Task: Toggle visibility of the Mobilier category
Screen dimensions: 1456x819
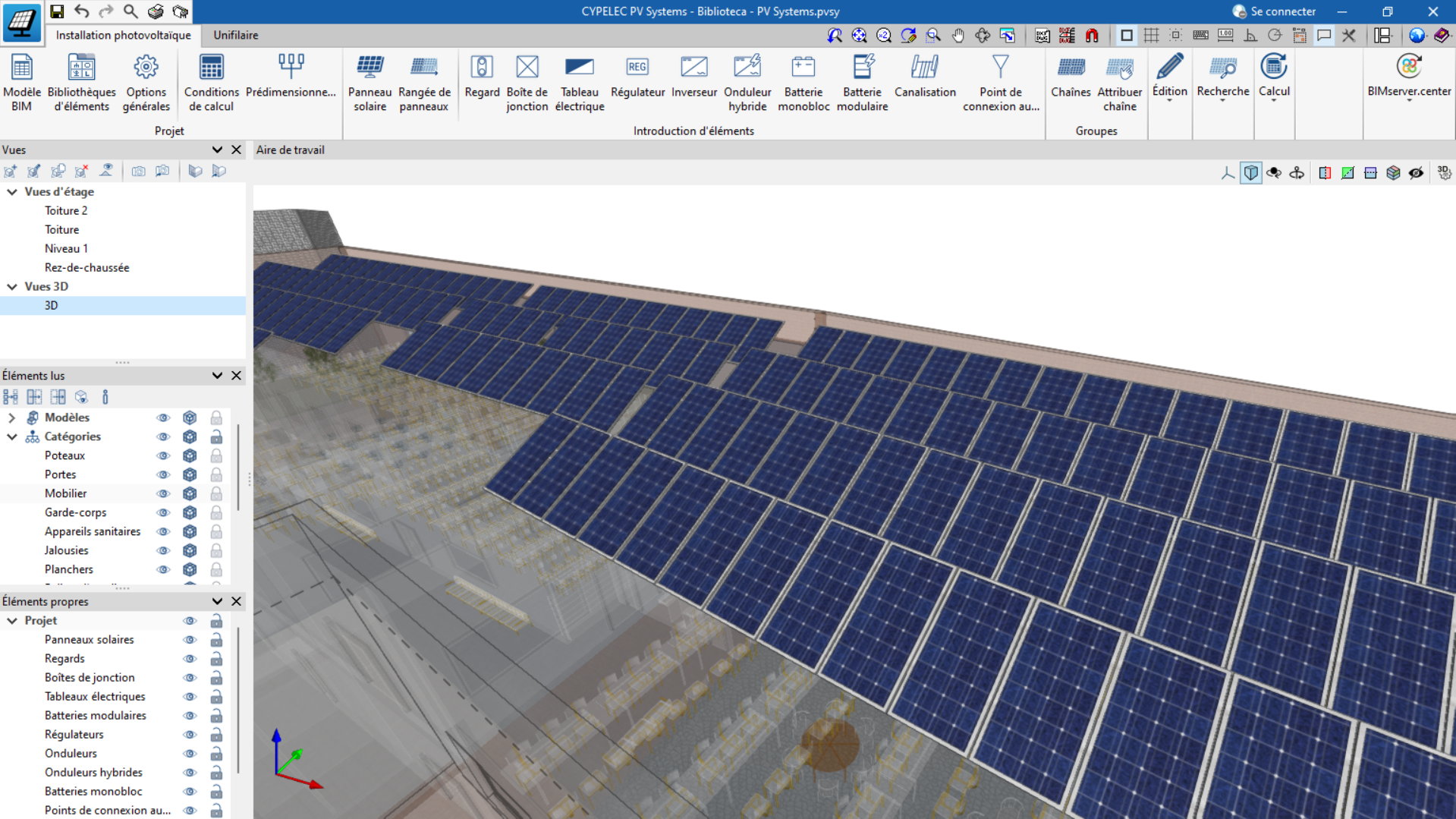Action: [163, 493]
